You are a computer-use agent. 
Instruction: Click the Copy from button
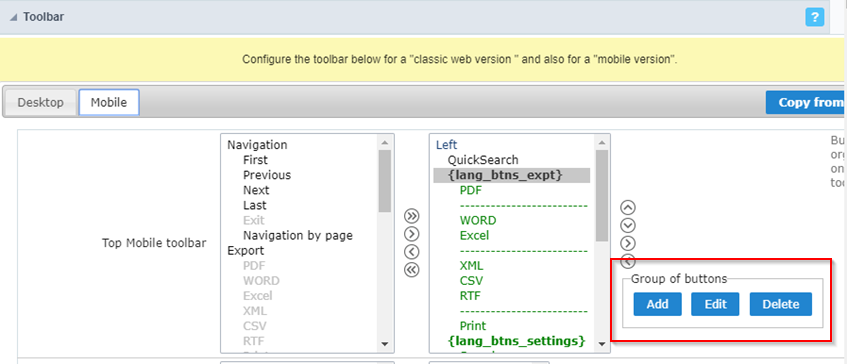[x=806, y=103]
